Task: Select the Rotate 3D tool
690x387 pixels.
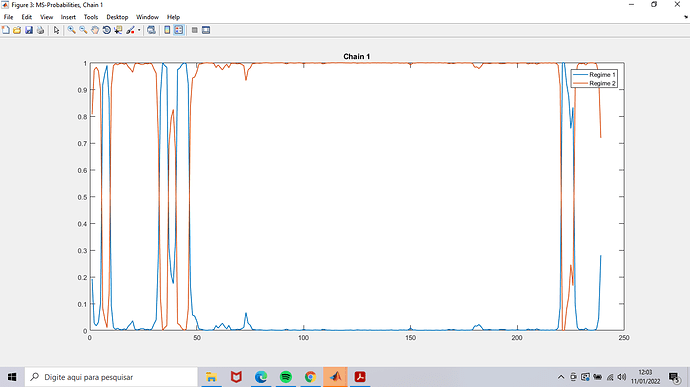Action: 106,30
